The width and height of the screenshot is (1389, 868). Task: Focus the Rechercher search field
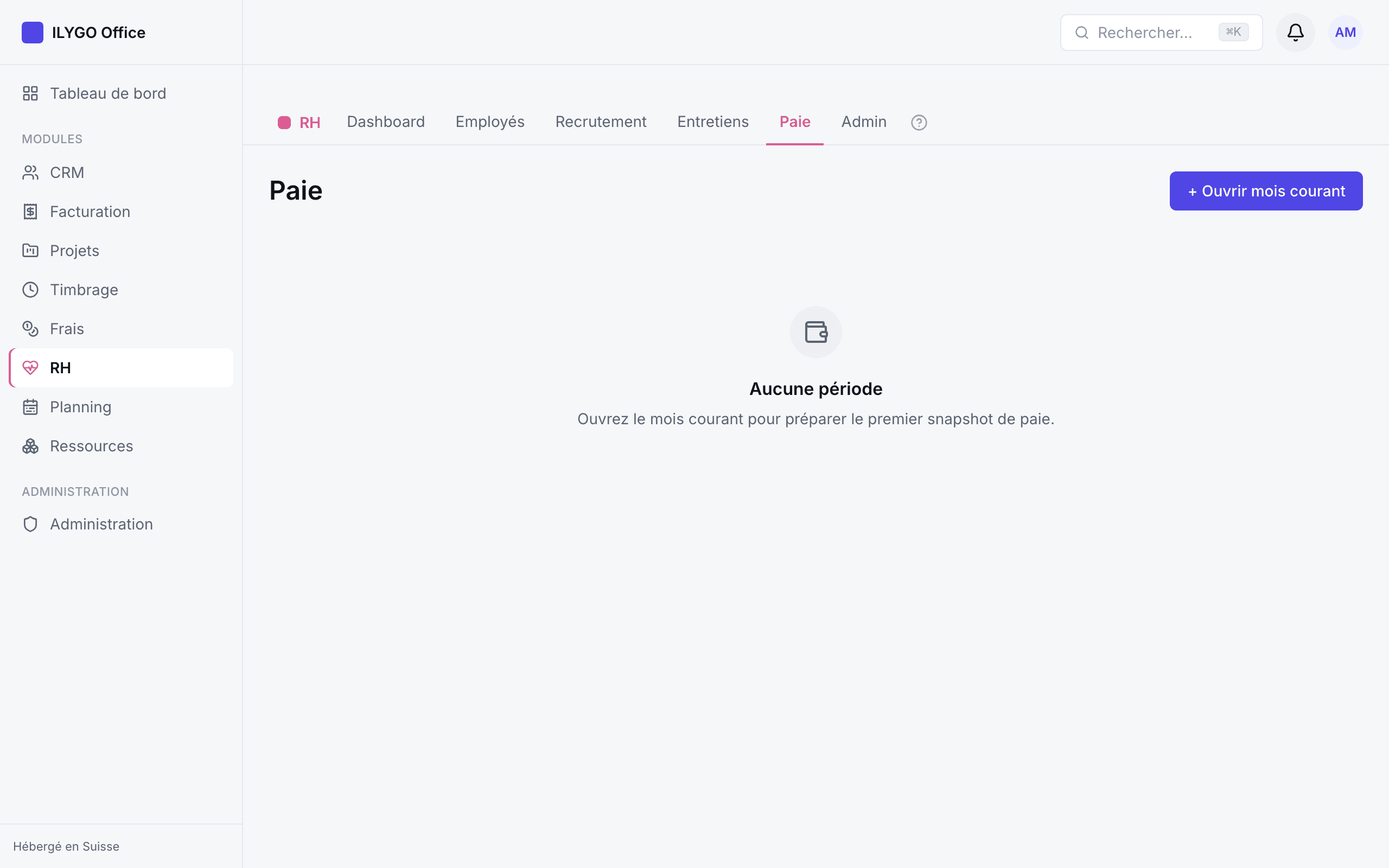click(x=1161, y=33)
